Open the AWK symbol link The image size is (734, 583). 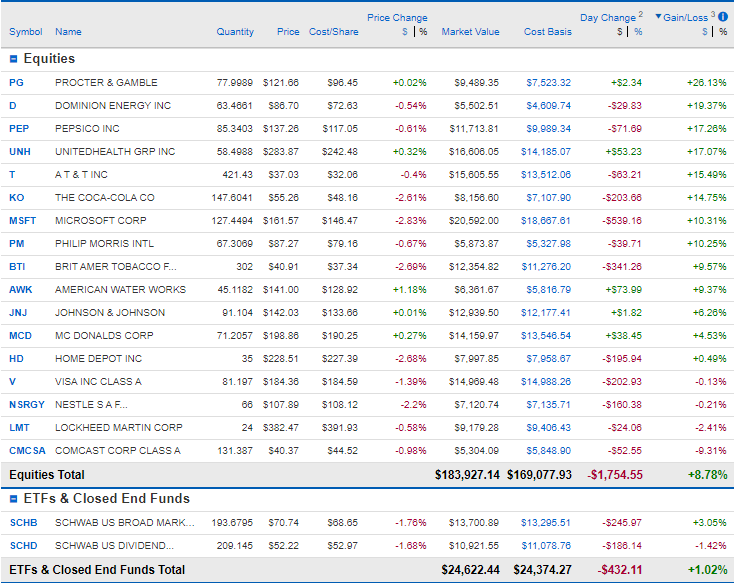pyautogui.click(x=21, y=289)
